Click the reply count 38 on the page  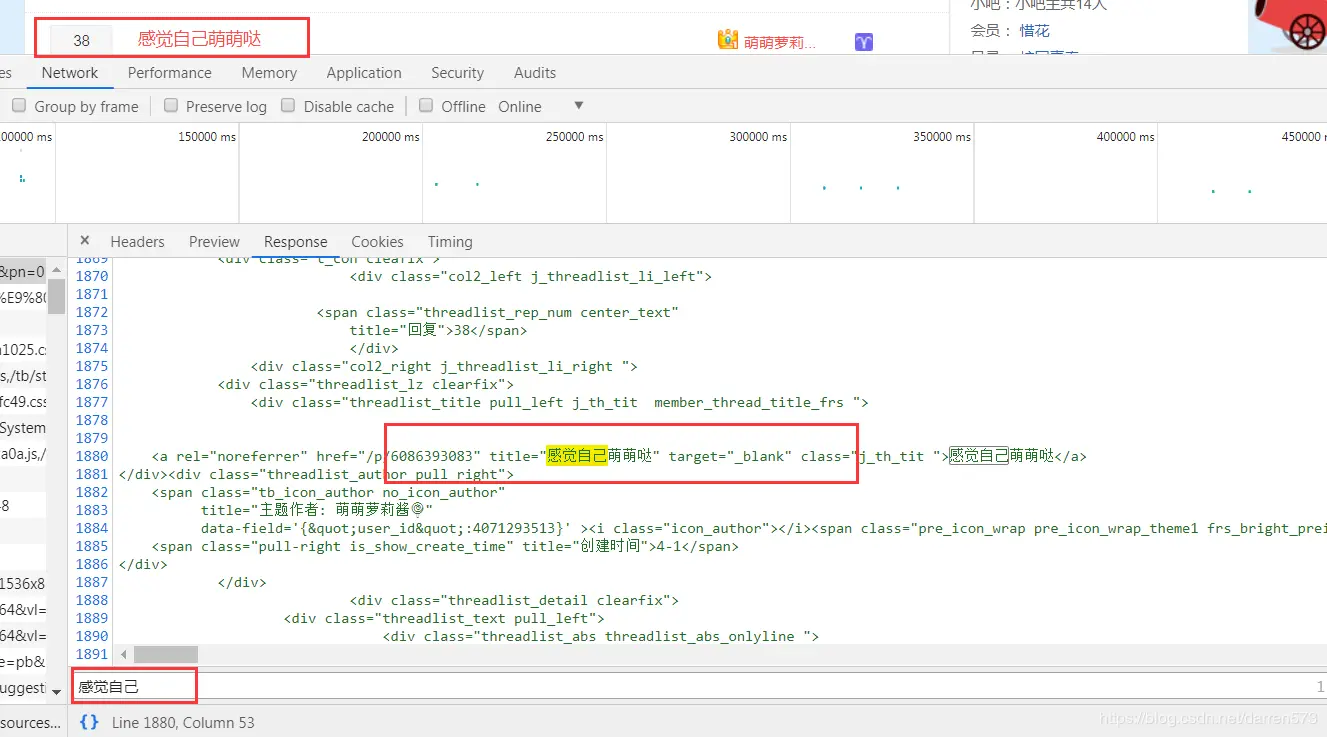(81, 40)
